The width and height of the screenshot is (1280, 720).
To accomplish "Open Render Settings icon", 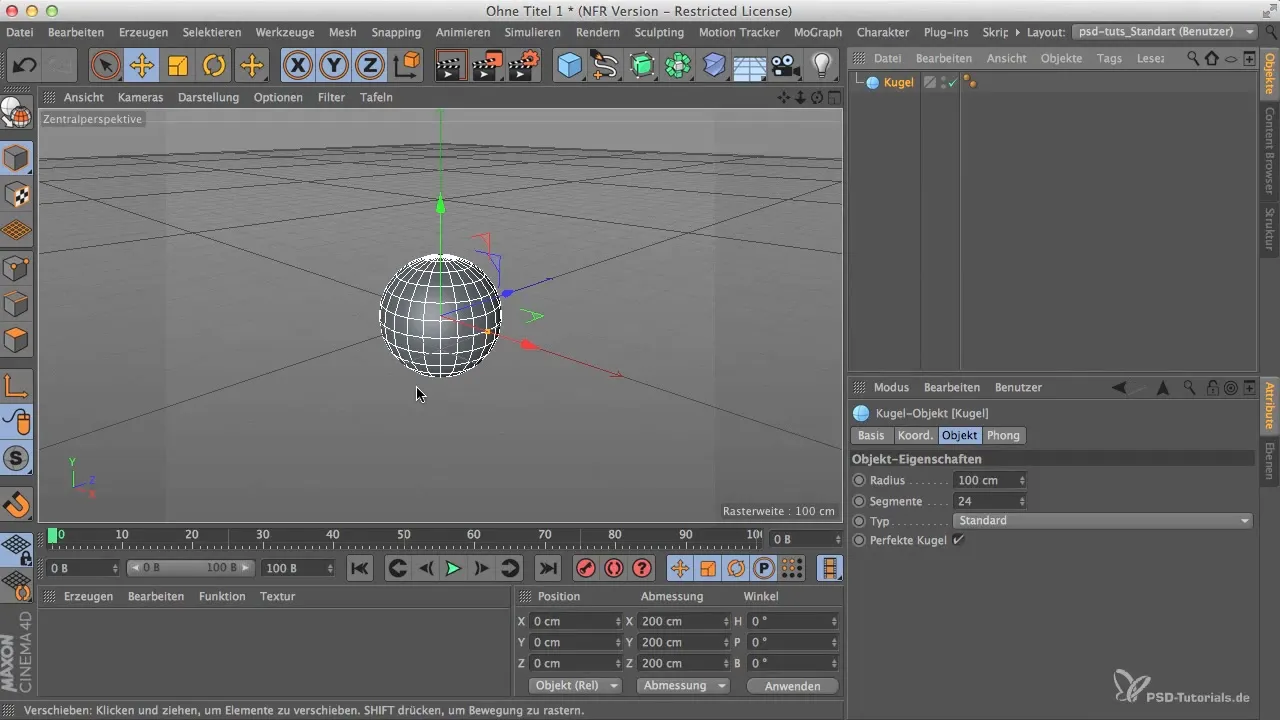I will point(523,66).
